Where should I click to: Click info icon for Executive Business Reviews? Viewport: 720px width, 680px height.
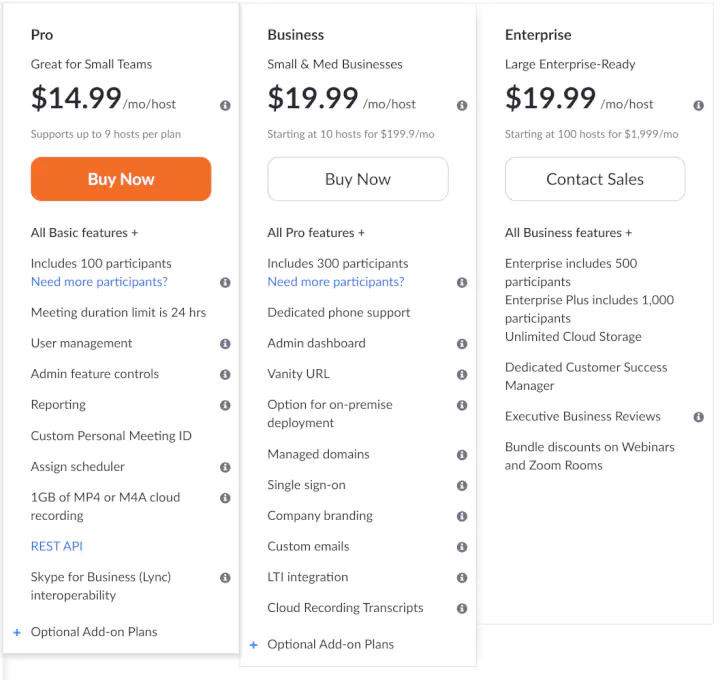(x=698, y=417)
